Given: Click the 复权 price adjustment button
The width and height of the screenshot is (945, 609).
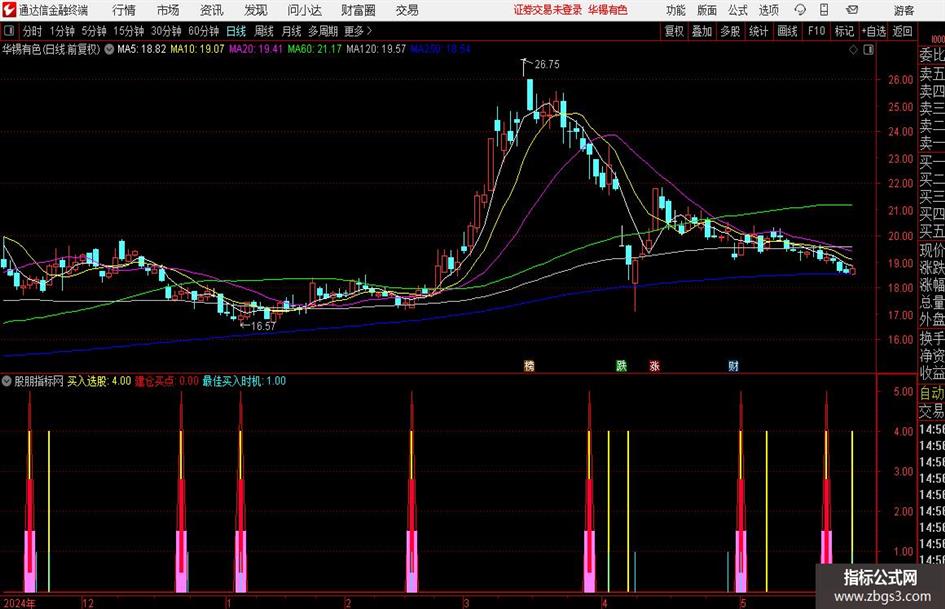Looking at the screenshot, I should pos(674,31).
